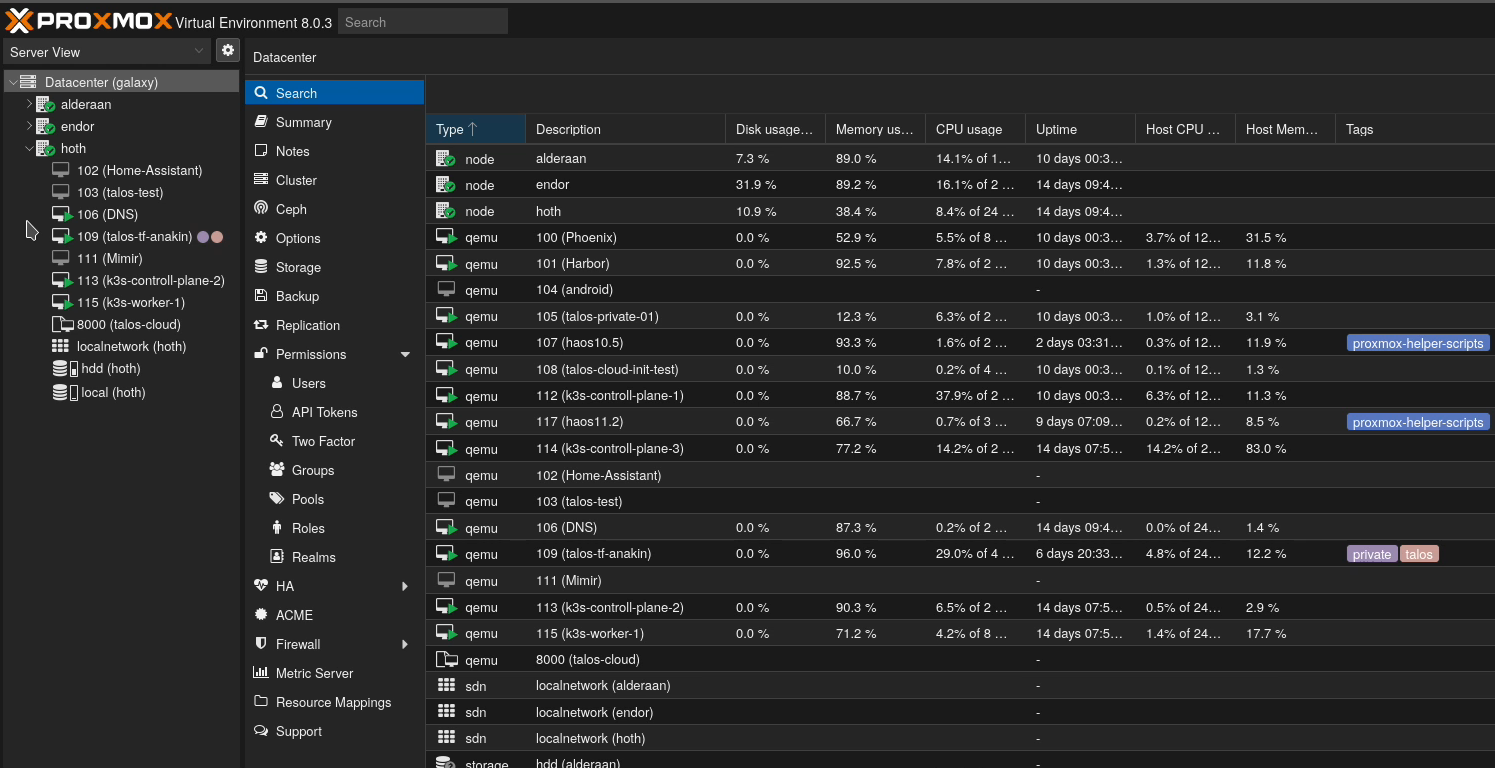Image resolution: width=1495 pixels, height=768 pixels.
Task: Click the private tag on talos-tf-anakin row
Action: pyautogui.click(x=1372, y=554)
